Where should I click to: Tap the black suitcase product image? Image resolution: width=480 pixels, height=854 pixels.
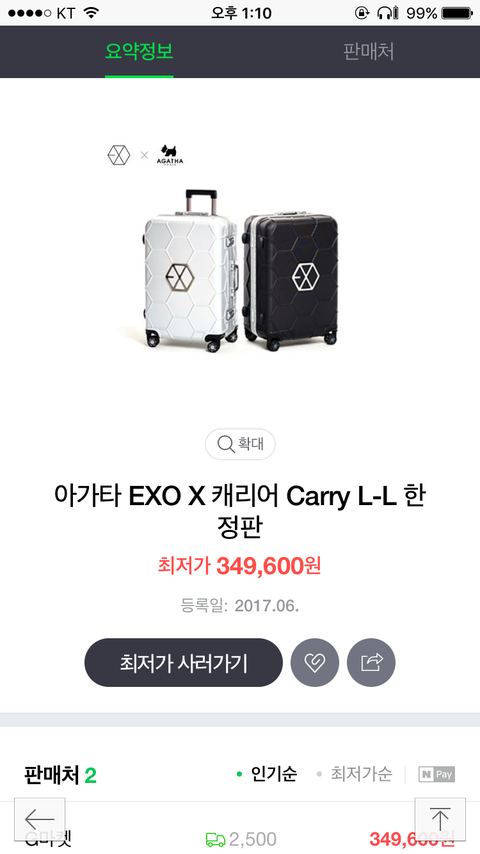pos(290,282)
